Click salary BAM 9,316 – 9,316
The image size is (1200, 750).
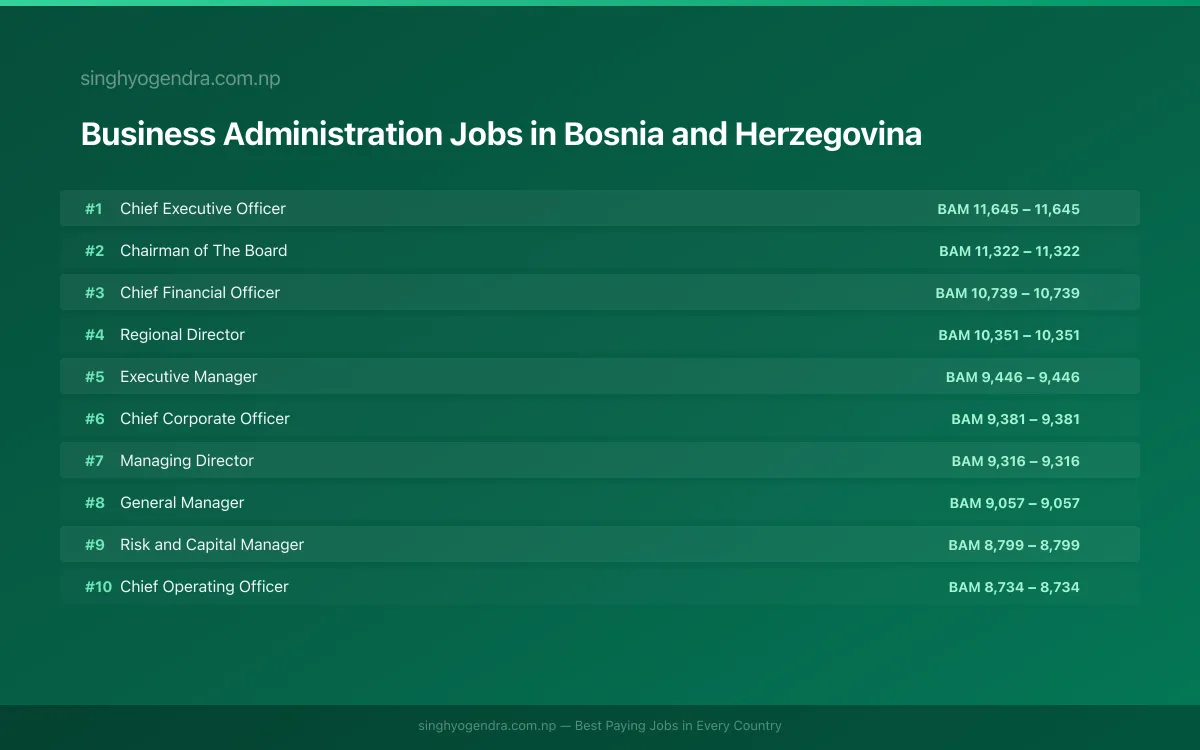1016,461
